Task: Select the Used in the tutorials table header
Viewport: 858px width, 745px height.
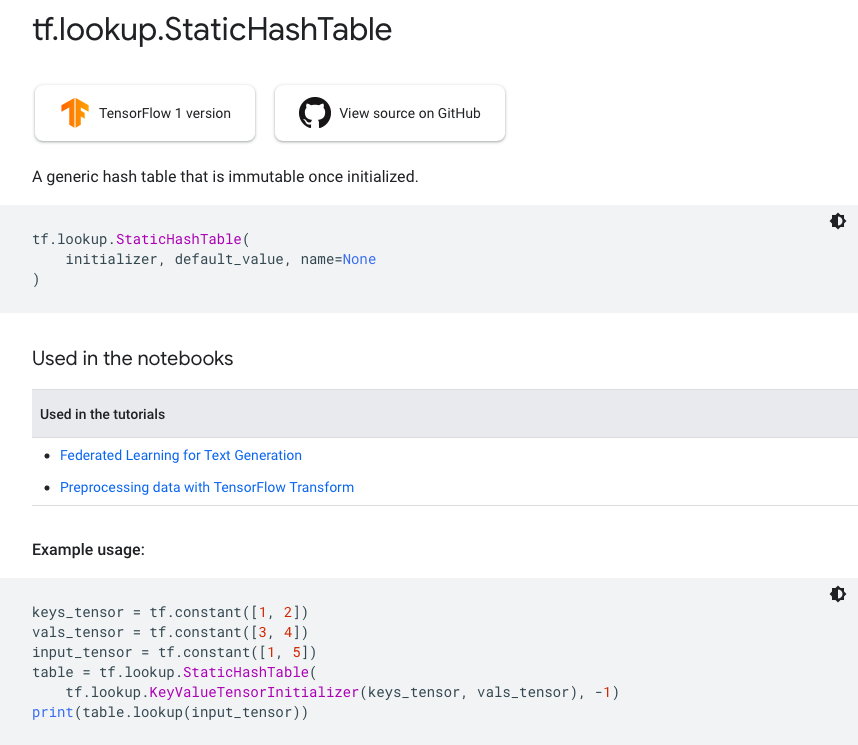Action: pos(103,414)
